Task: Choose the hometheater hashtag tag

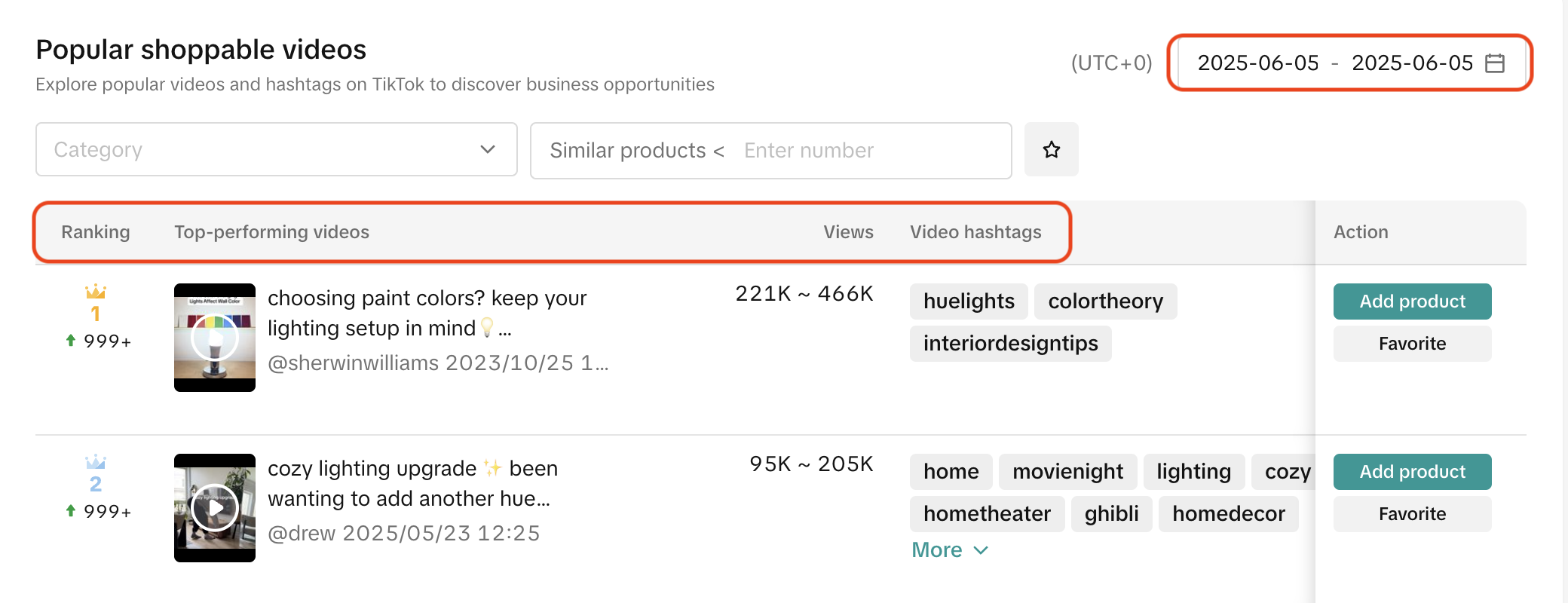Action: [x=987, y=514]
